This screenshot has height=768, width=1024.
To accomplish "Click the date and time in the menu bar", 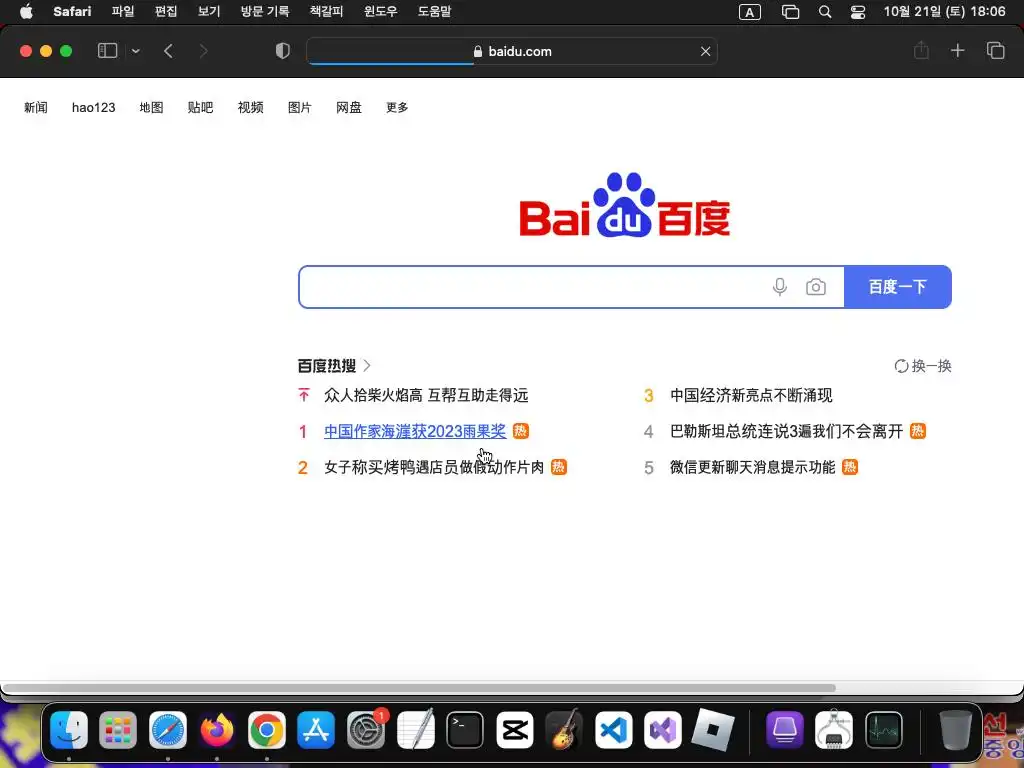I will coord(944,11).
